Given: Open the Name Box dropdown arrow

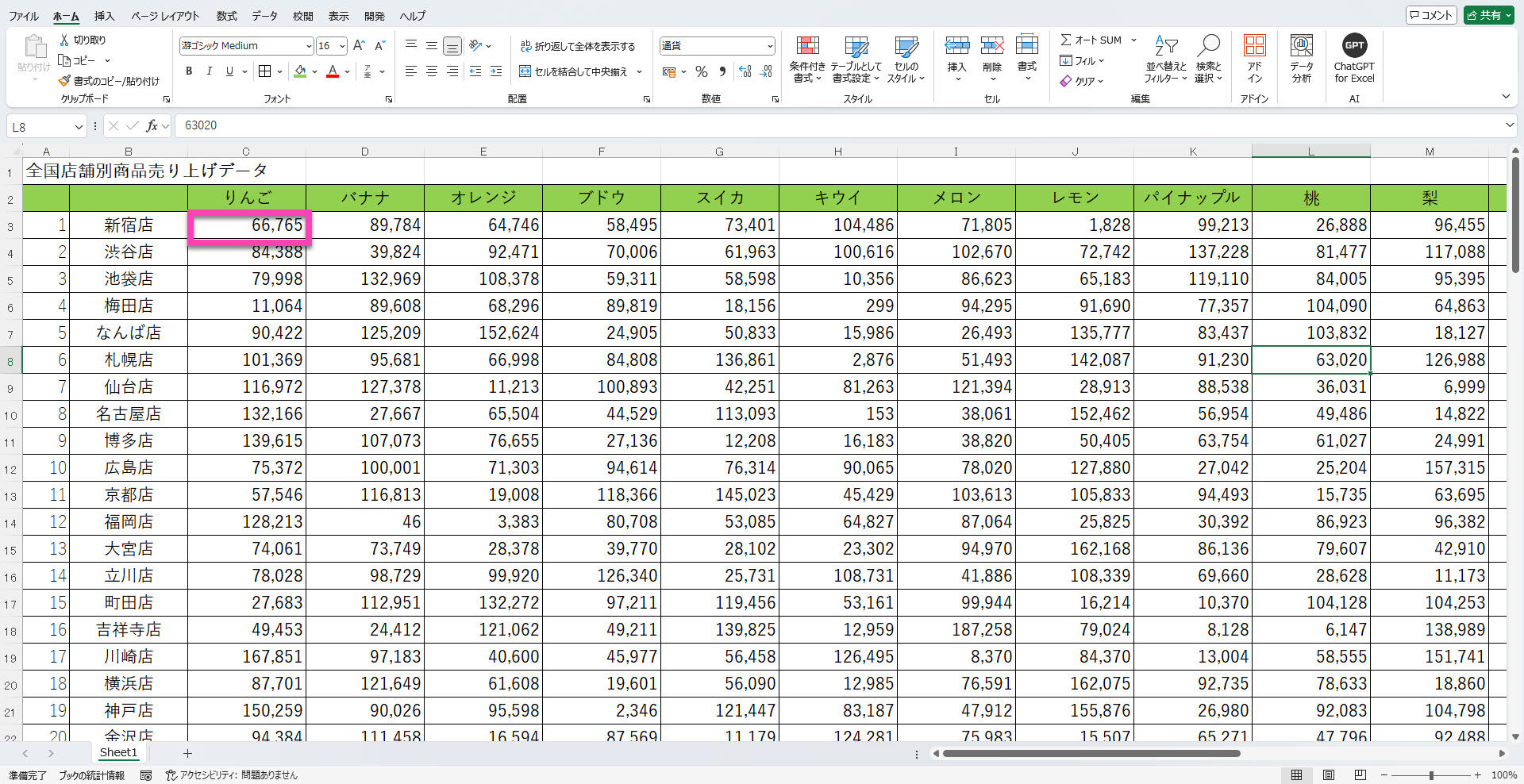Looking at the screenshot, I should point(79,127).
